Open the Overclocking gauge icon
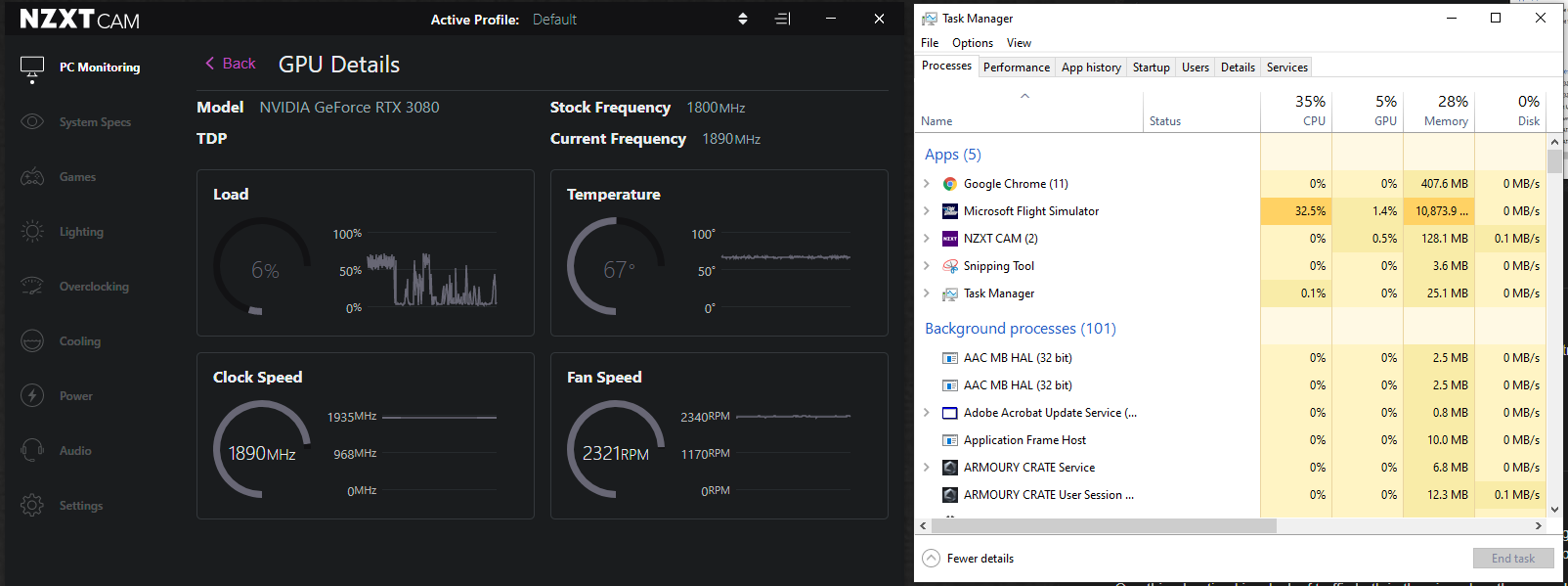 pyautogui.click(x=32, y=286)
